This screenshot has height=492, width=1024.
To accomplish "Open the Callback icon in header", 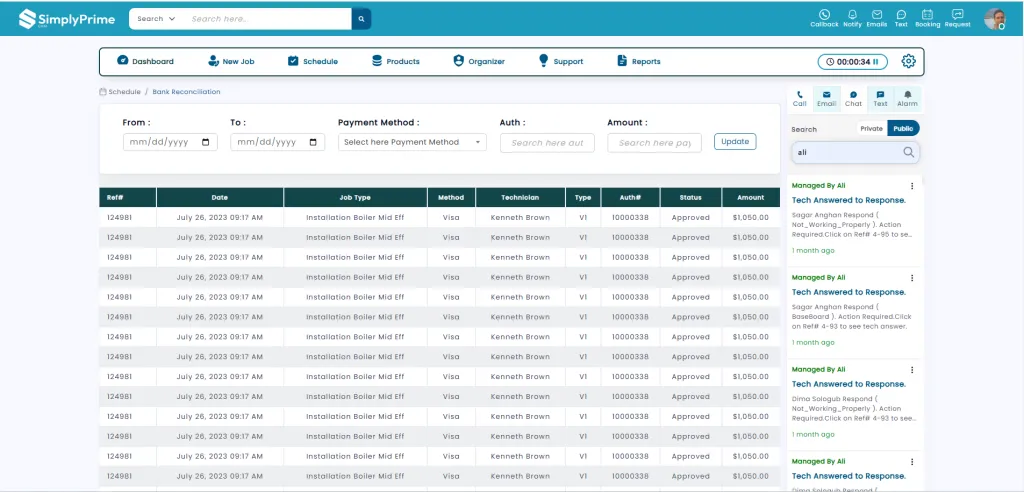I will pyautogui.click(x=824, y=18).
